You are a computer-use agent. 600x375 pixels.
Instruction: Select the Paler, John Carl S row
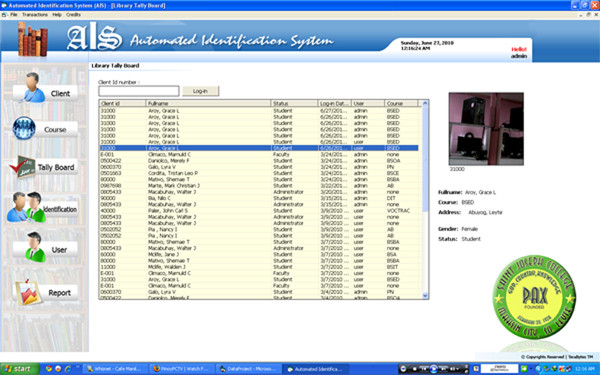coord(259,210)
